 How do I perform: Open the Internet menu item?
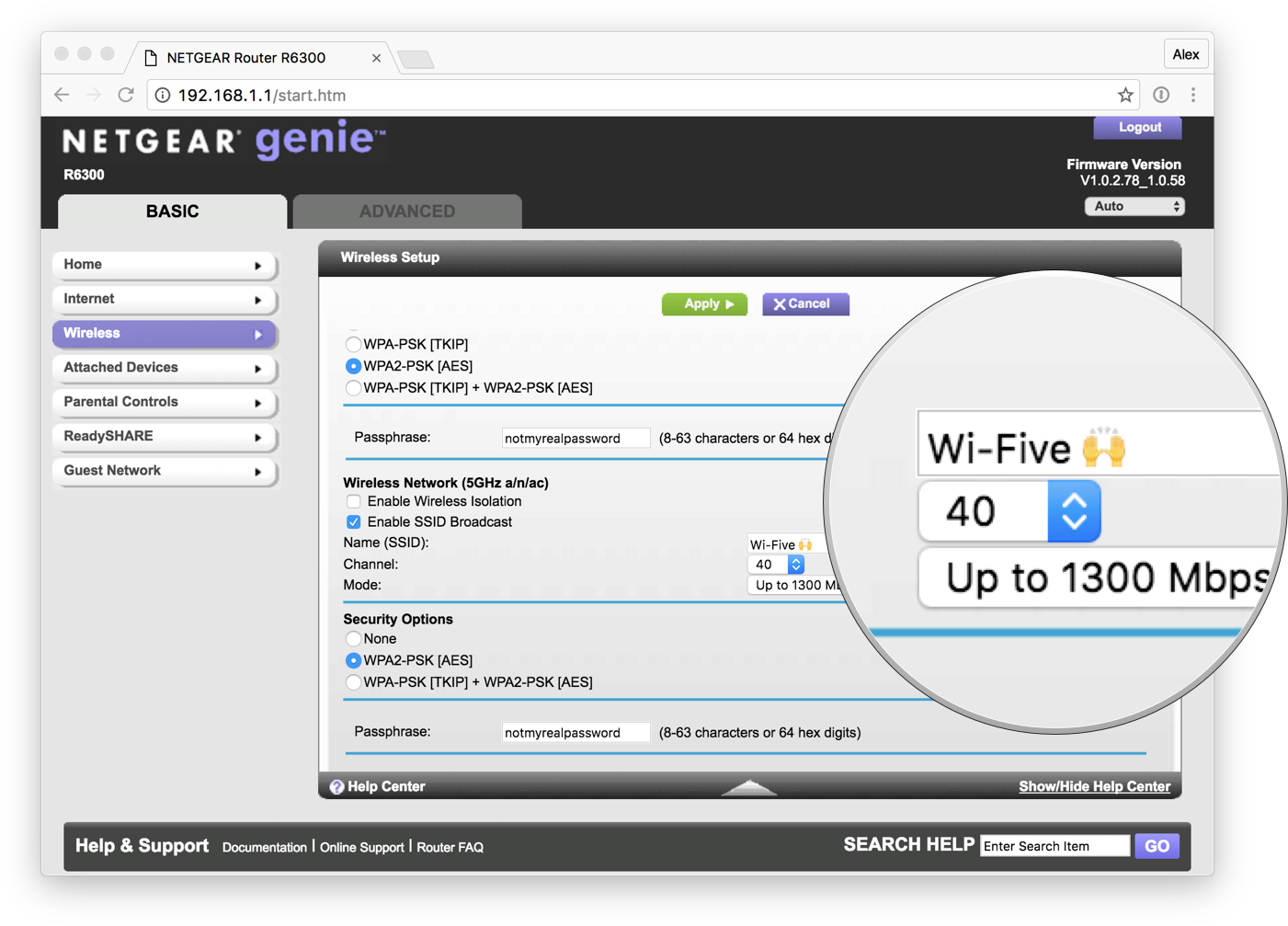(165, 299)
